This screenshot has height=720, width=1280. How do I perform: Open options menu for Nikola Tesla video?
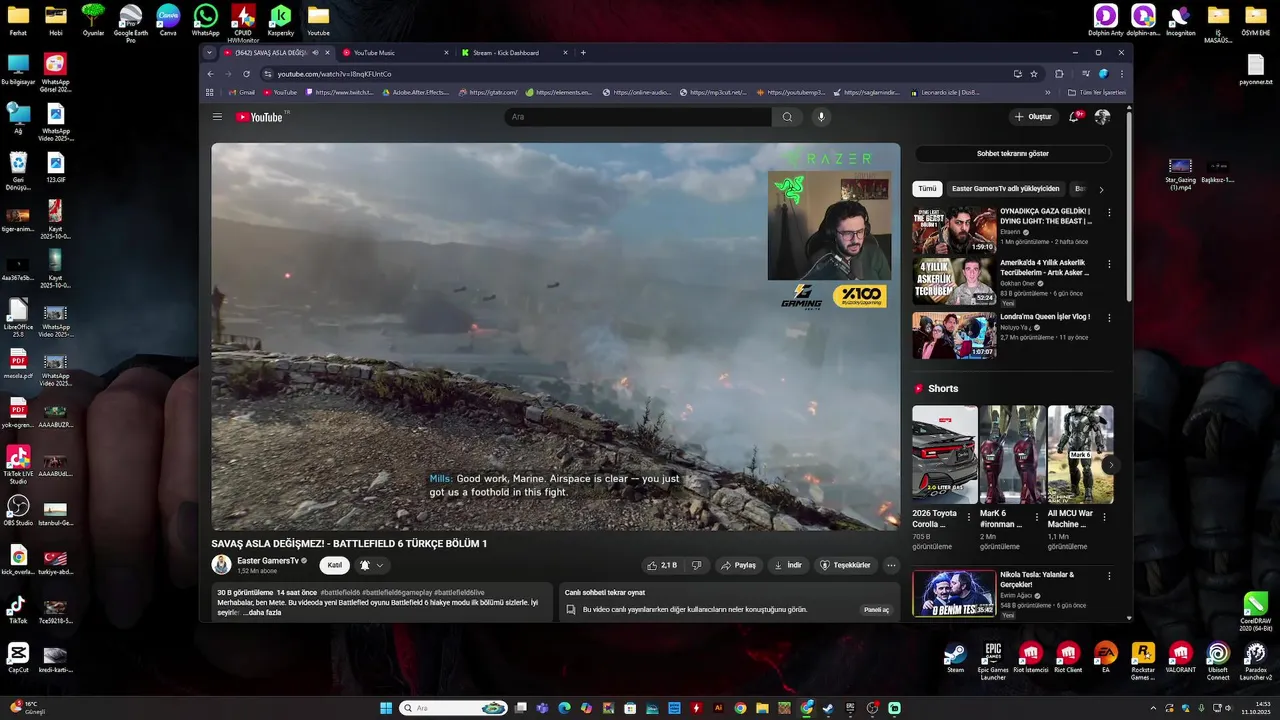coord(1109,576)
